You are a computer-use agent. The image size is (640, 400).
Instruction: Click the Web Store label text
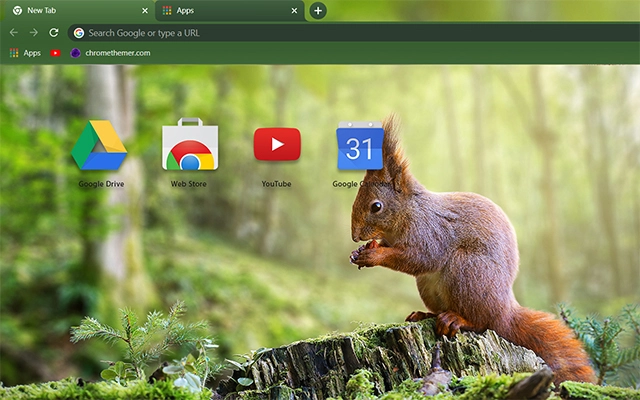[189, 184]
